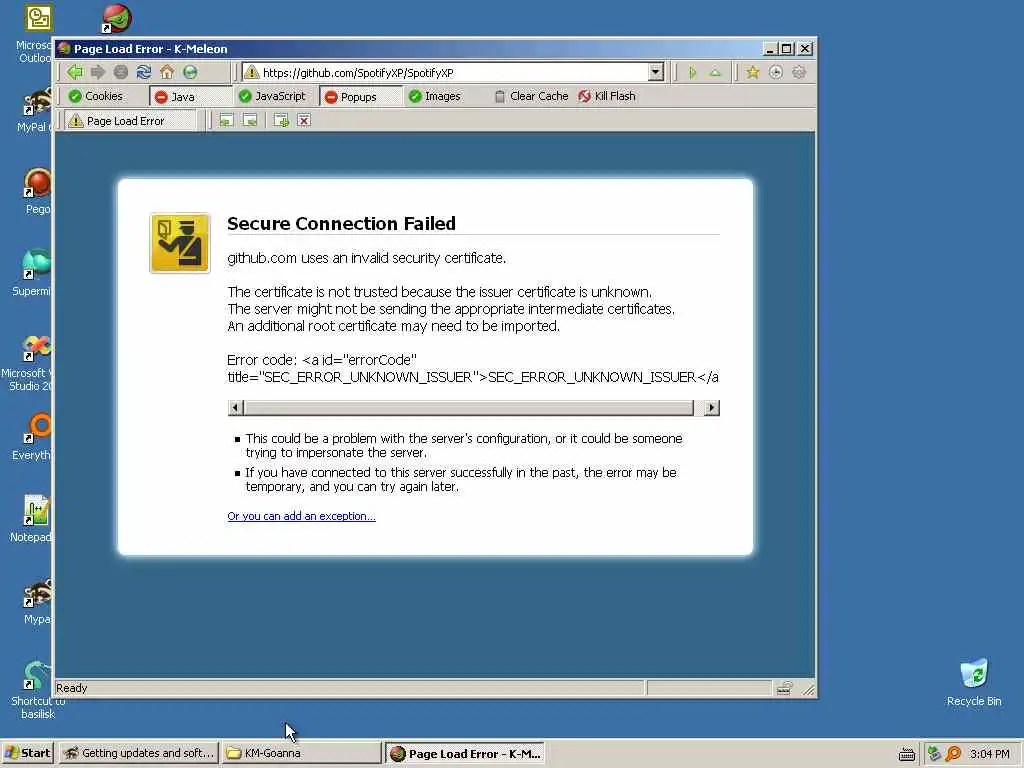Expand the URL bar history dropdown
This screenshot has height=768, width=1024.
click(656, 72)
